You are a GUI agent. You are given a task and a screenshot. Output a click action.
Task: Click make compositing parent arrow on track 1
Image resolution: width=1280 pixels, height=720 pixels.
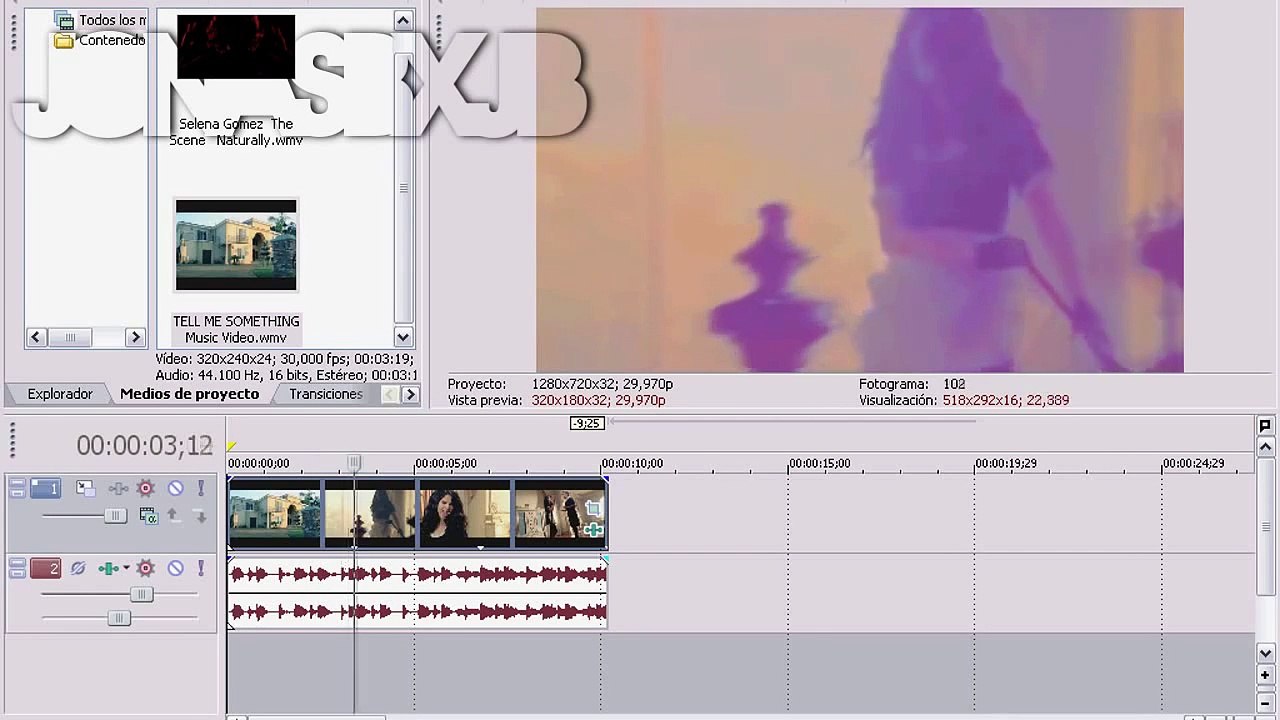pyautogui.click(x=172, y=516)
